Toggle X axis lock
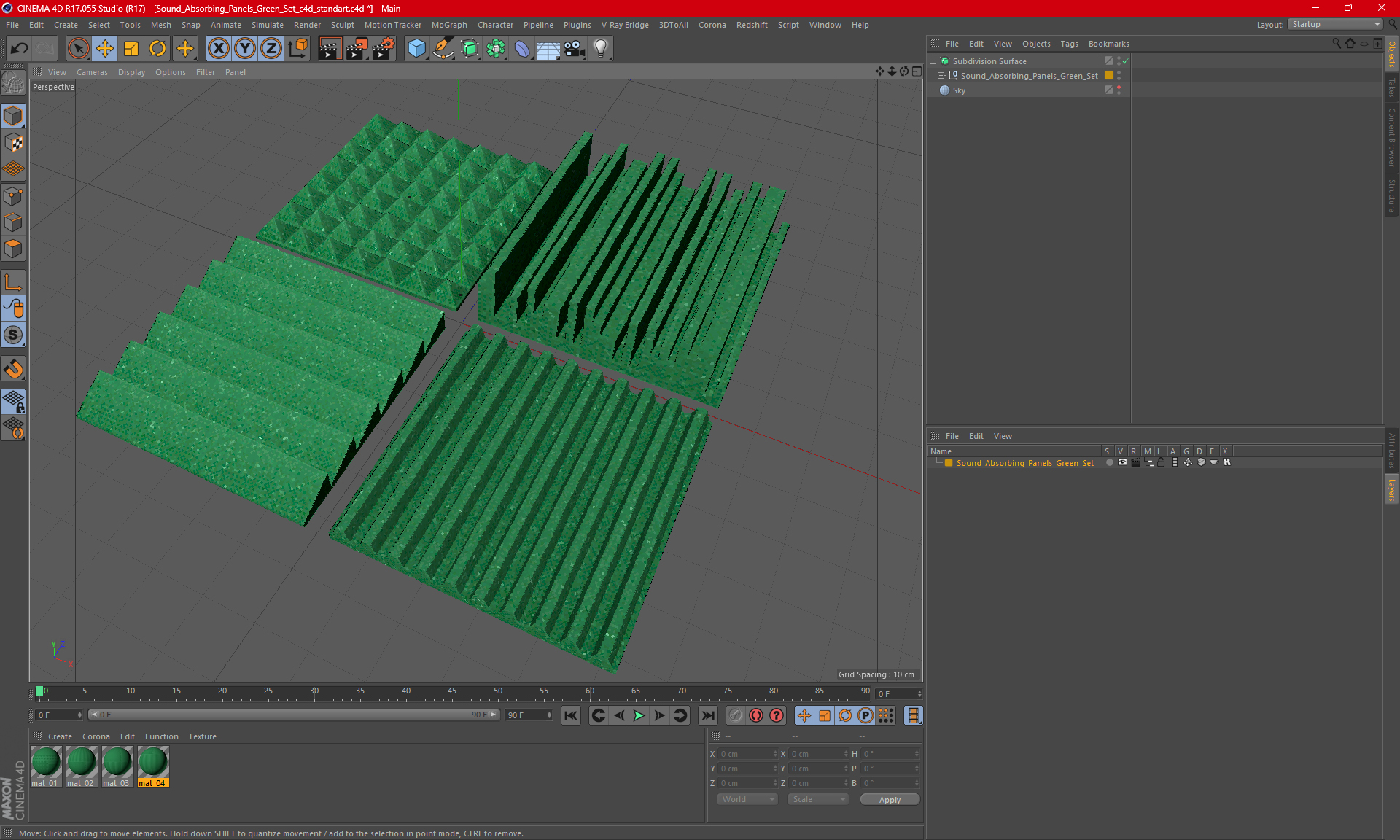Image resolution: width=1400 pixels, height=840 pixels. [x=218, y=49]
